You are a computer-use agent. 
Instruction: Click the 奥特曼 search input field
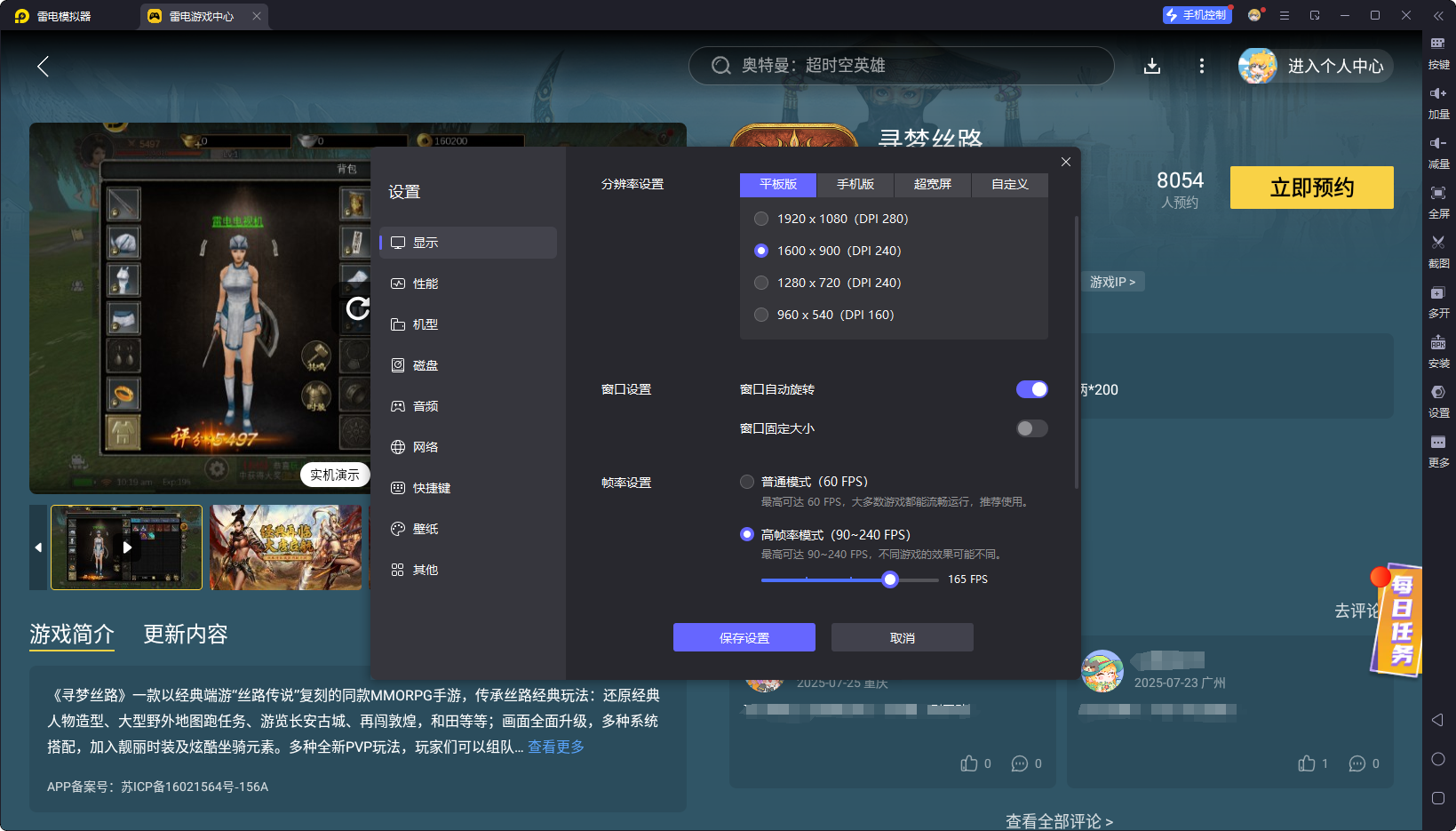(x=900, y=66)
